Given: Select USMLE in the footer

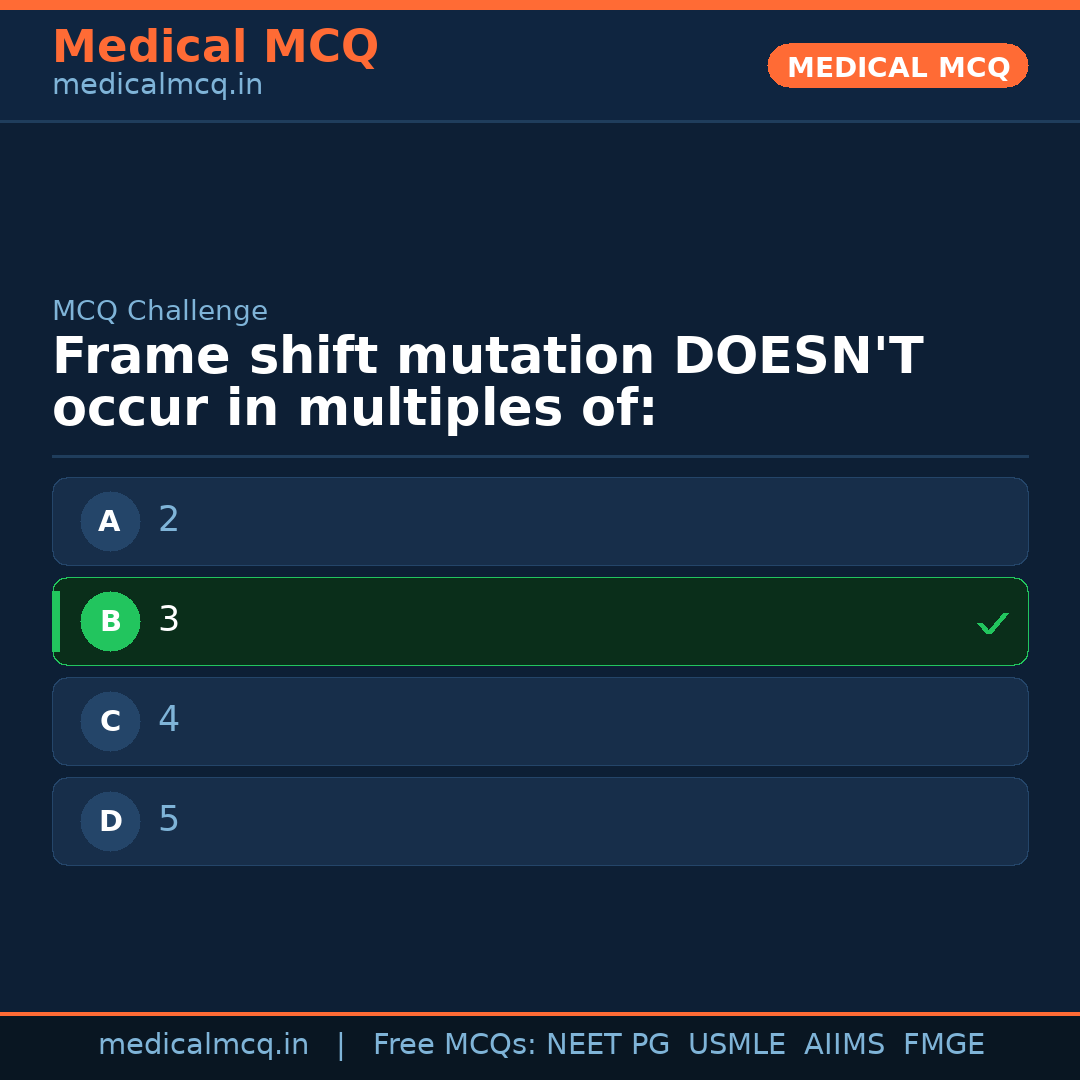Looking at the screenshot, I should pos(736,1045).
